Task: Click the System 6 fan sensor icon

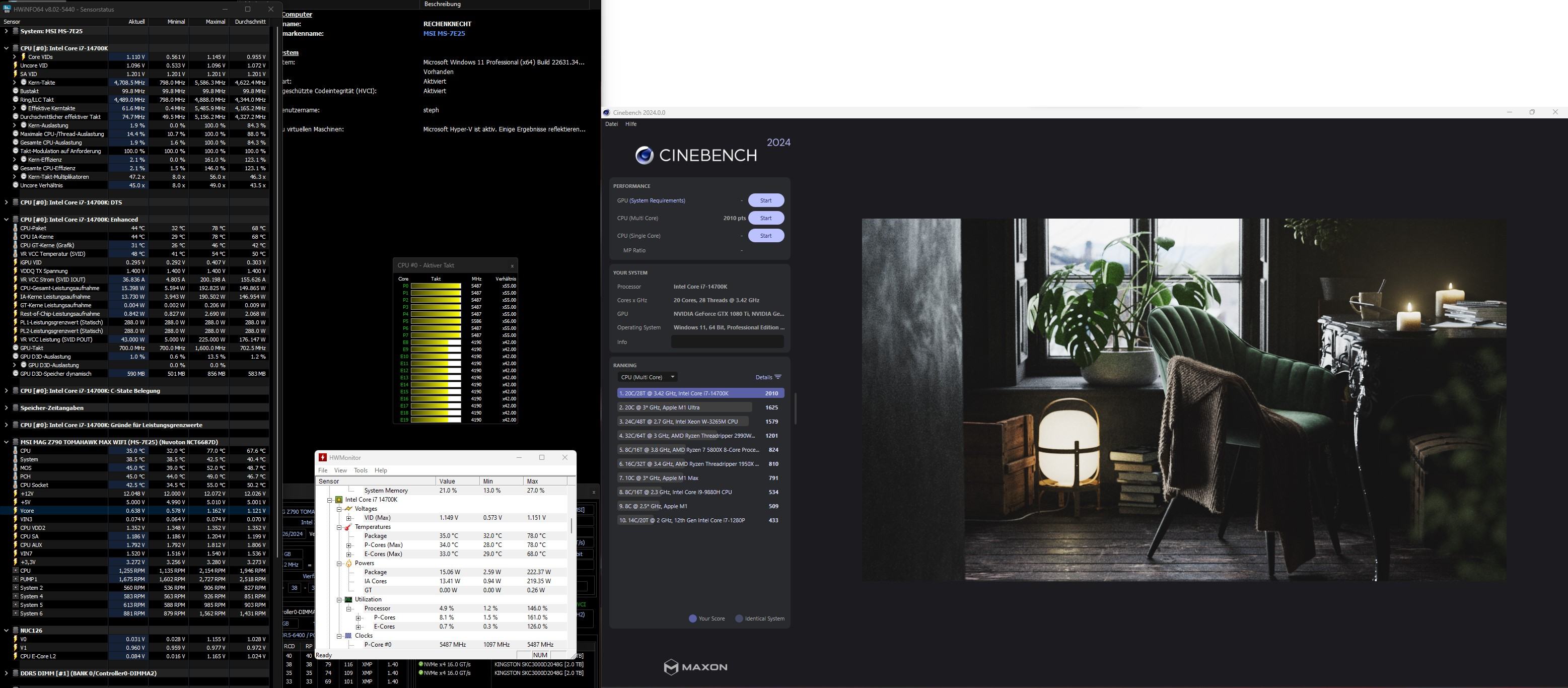Action: 15,614
